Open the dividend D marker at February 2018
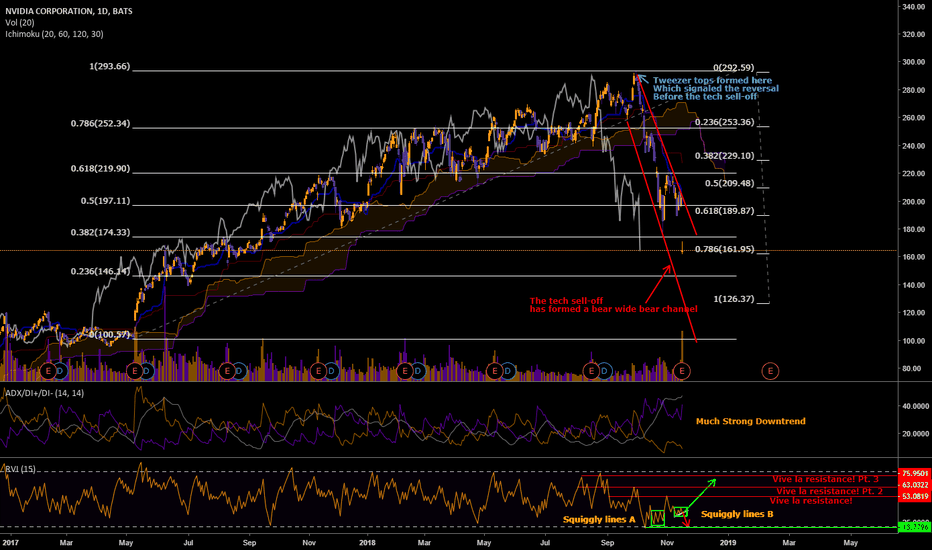 click(x=417, y=372)
